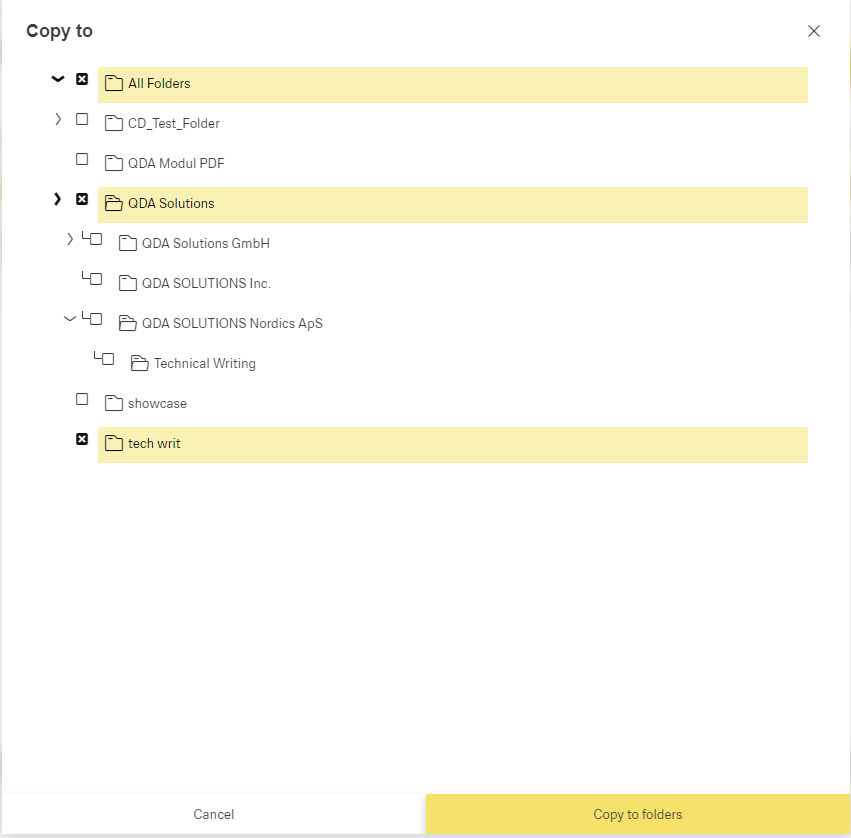Uncheck the tech writ checkbox
The width and height of the screenshot is (851, 838).
(x=82, y=439)
